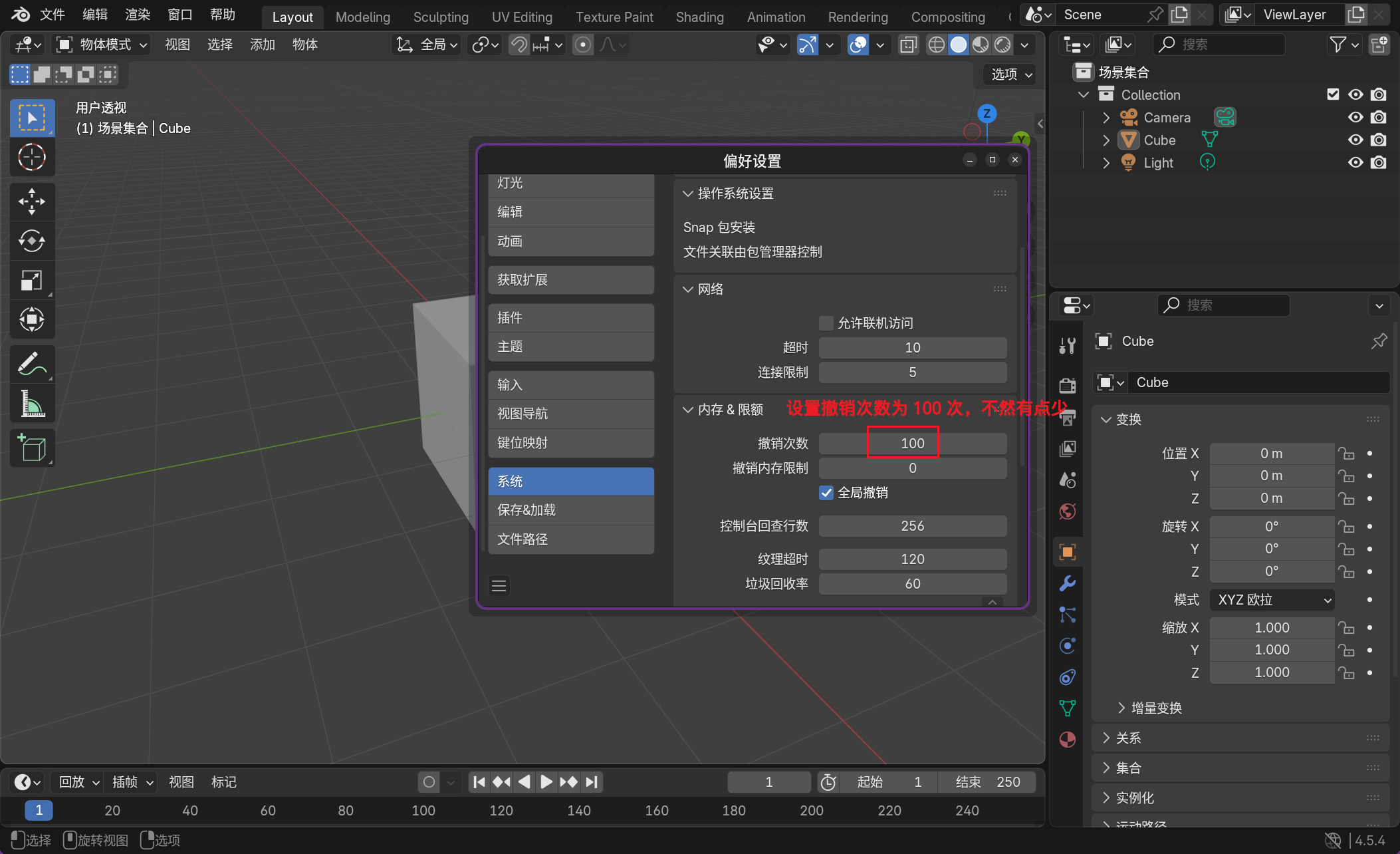Click the 撤销次数 value slider field
The height and width of the screenshot is (854, 1400).
point(912,444)
